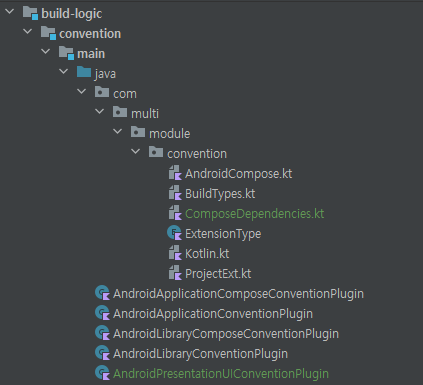Select the java folder label

105,74
